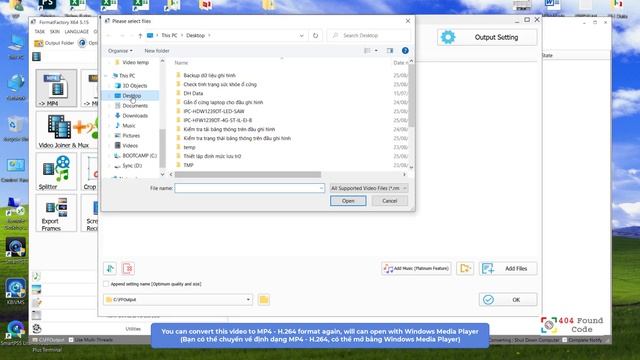Toggle the preview pane icon

(x=390, y=51)
